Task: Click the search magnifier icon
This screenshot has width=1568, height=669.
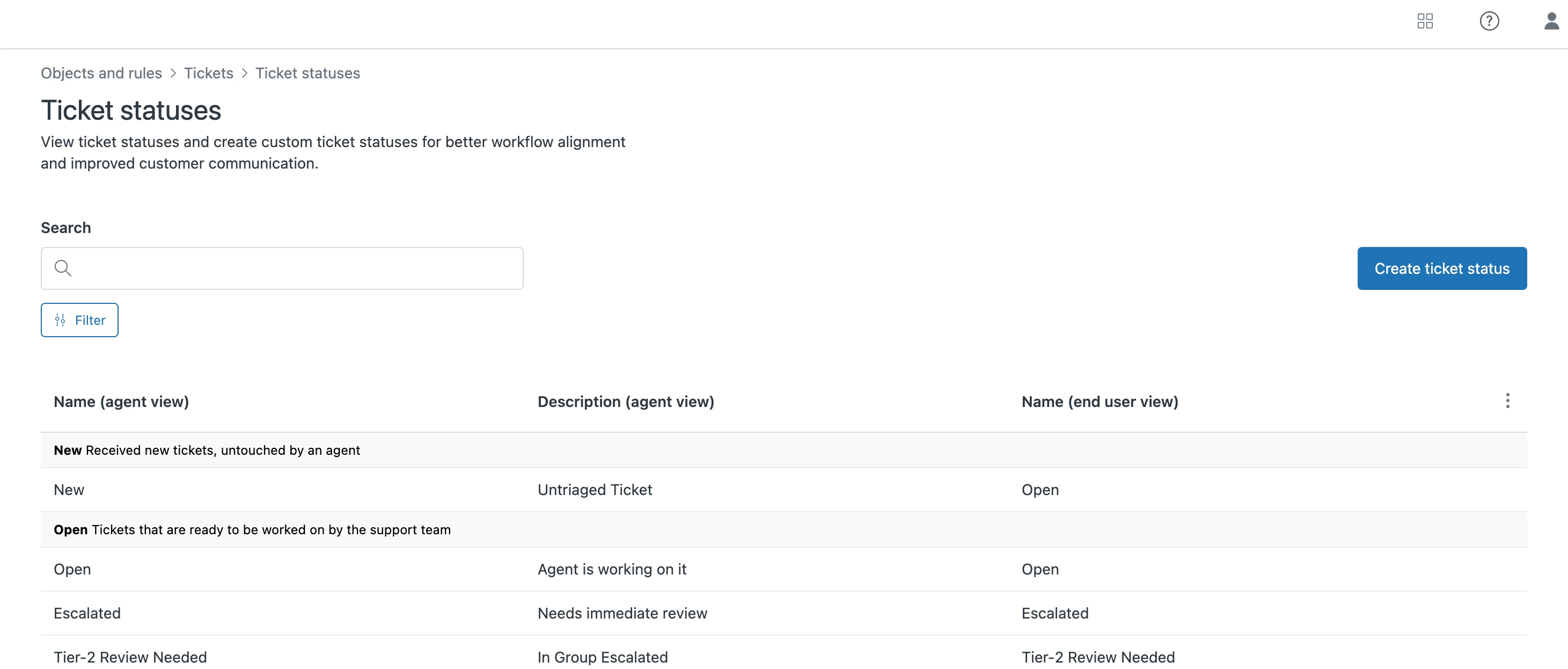Action: pos(63,268)
